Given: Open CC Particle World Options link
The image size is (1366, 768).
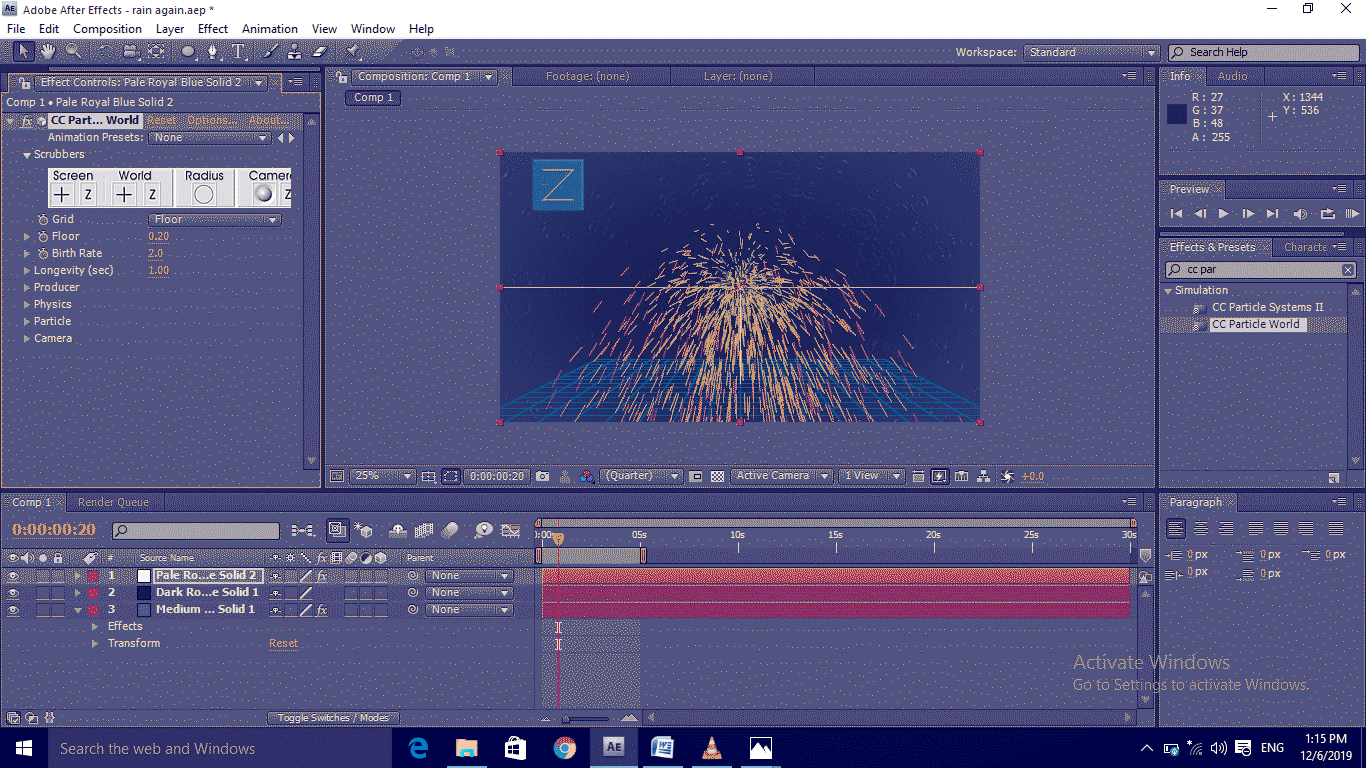Looking at the screenshot, I should coord(209,120).
